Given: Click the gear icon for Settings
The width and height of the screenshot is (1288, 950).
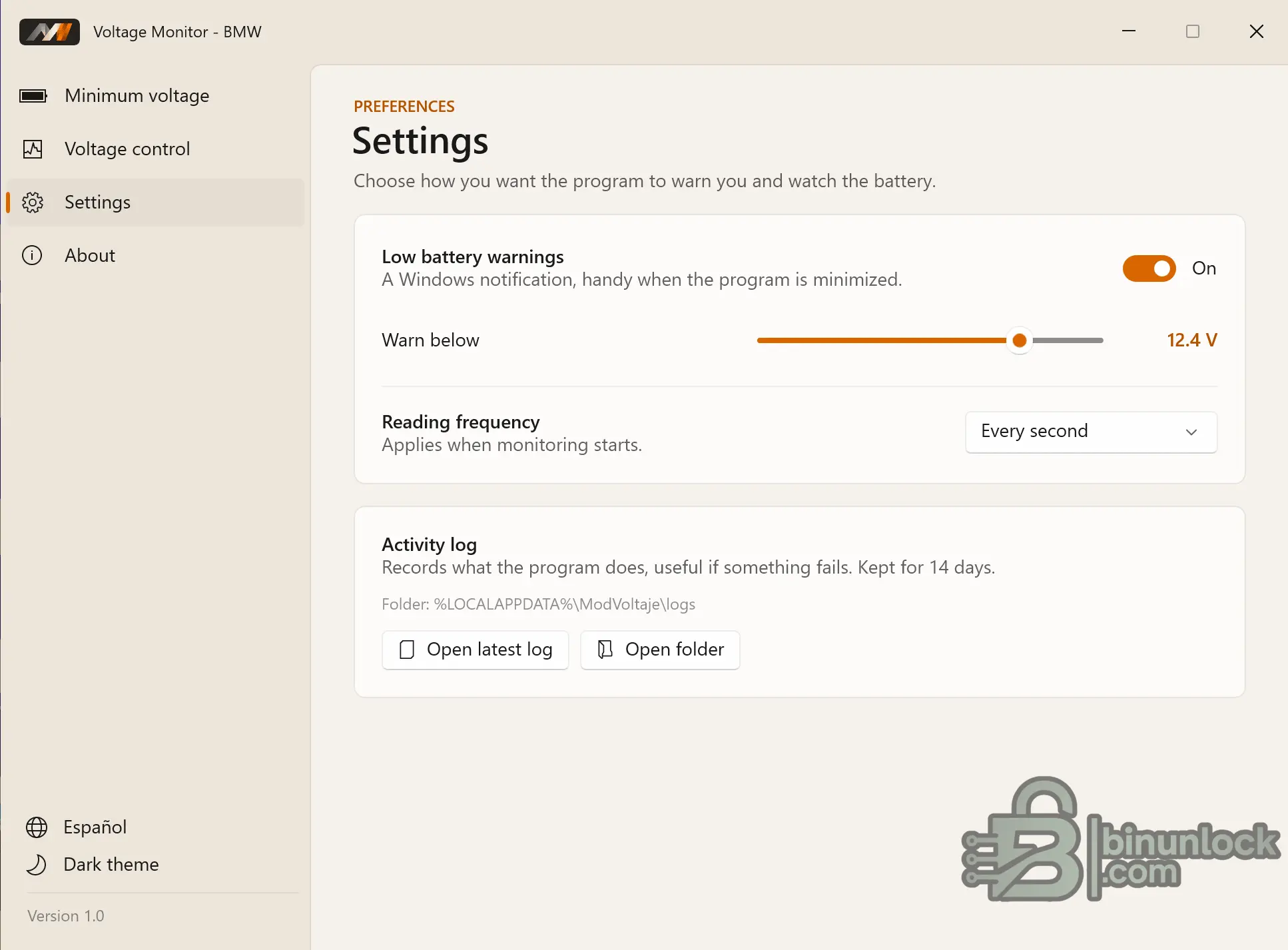Looking at the screenshot, I should 33,203.
